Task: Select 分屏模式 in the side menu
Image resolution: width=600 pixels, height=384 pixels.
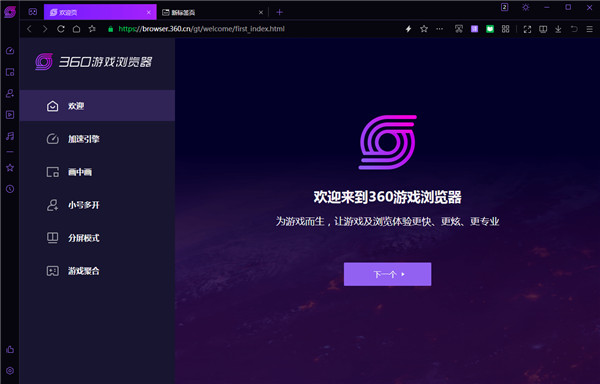Action: click(x=97, y=238)
